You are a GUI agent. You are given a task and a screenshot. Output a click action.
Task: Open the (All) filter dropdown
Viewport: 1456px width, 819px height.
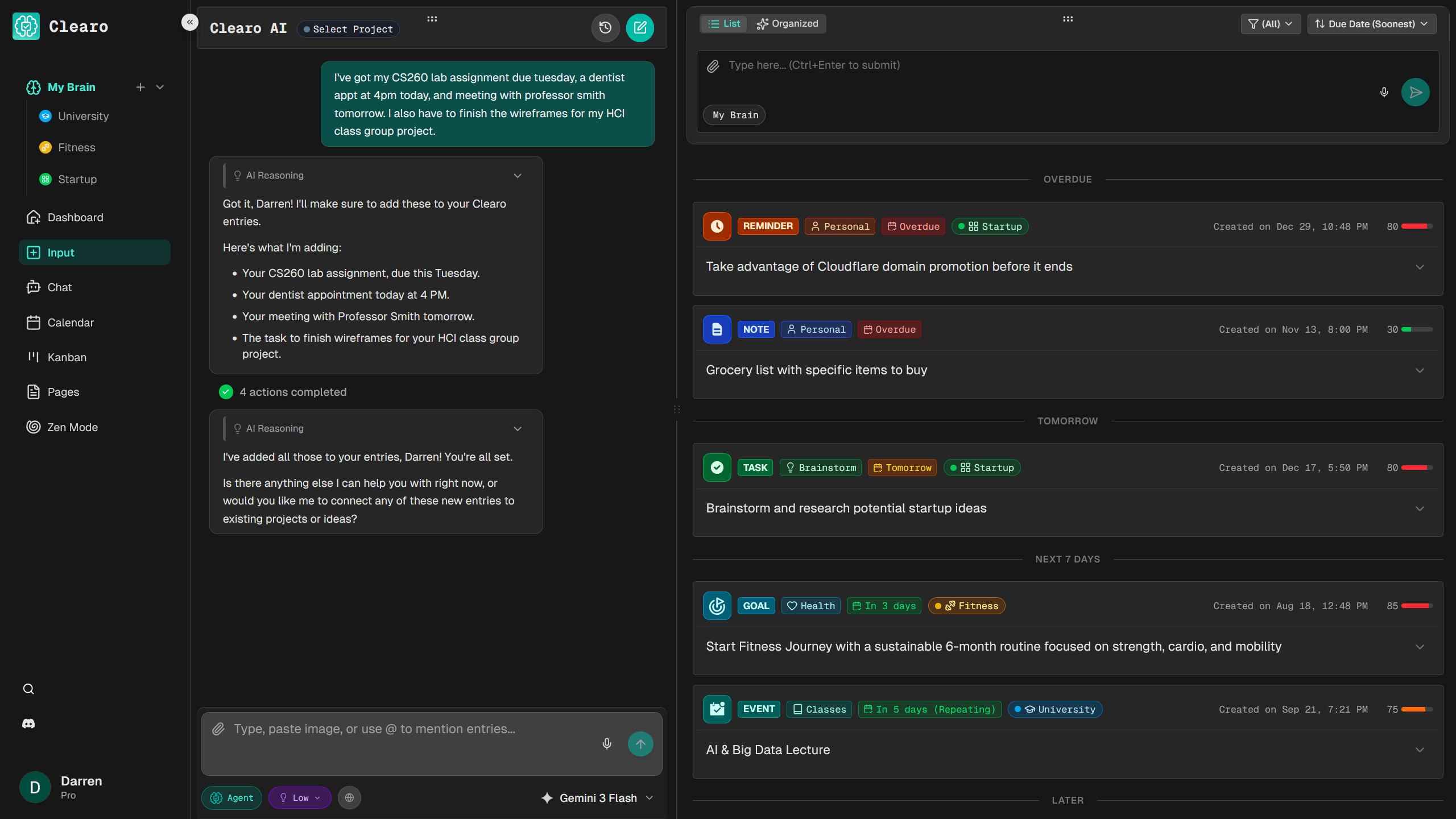coord(1271,24)
